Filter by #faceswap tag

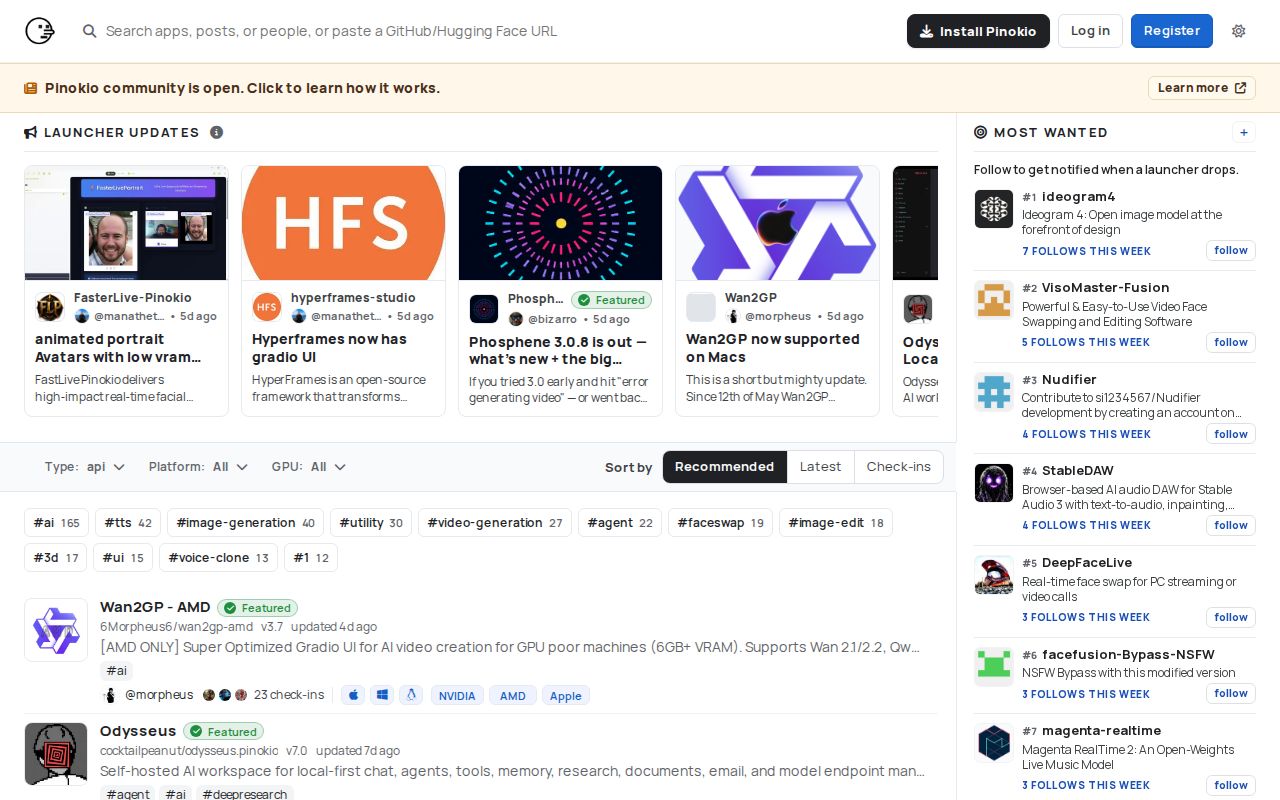tap(720, 523)
